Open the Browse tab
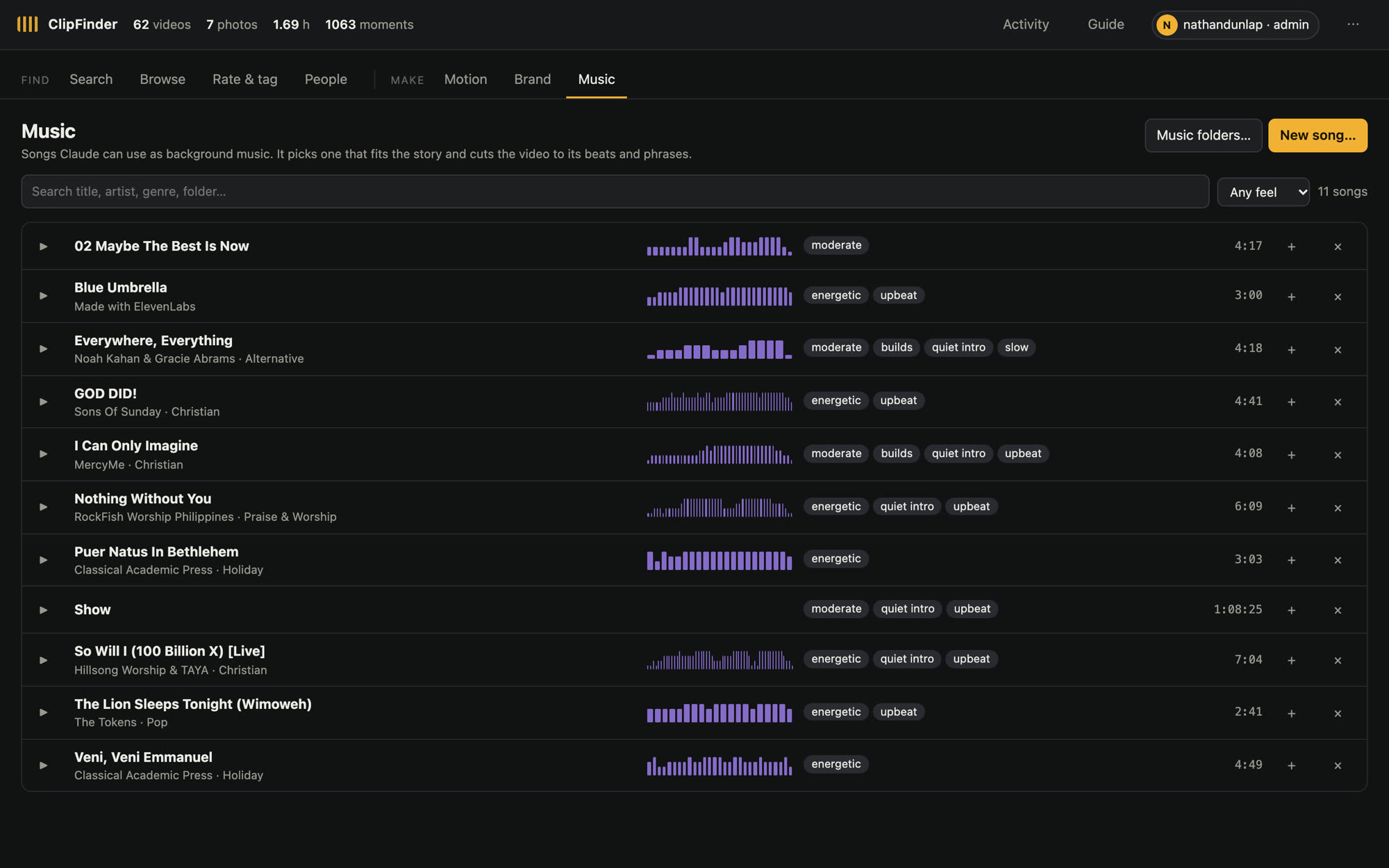The image size is (1389, 868). pos(163,79)
